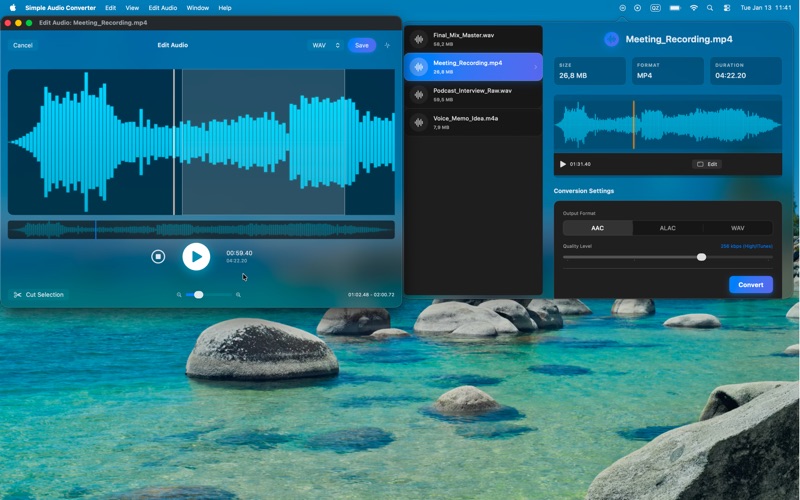The width and height of the screenshot is (800, 500).
Task: Select ALAC as the output format
Action: pos(667,228)
